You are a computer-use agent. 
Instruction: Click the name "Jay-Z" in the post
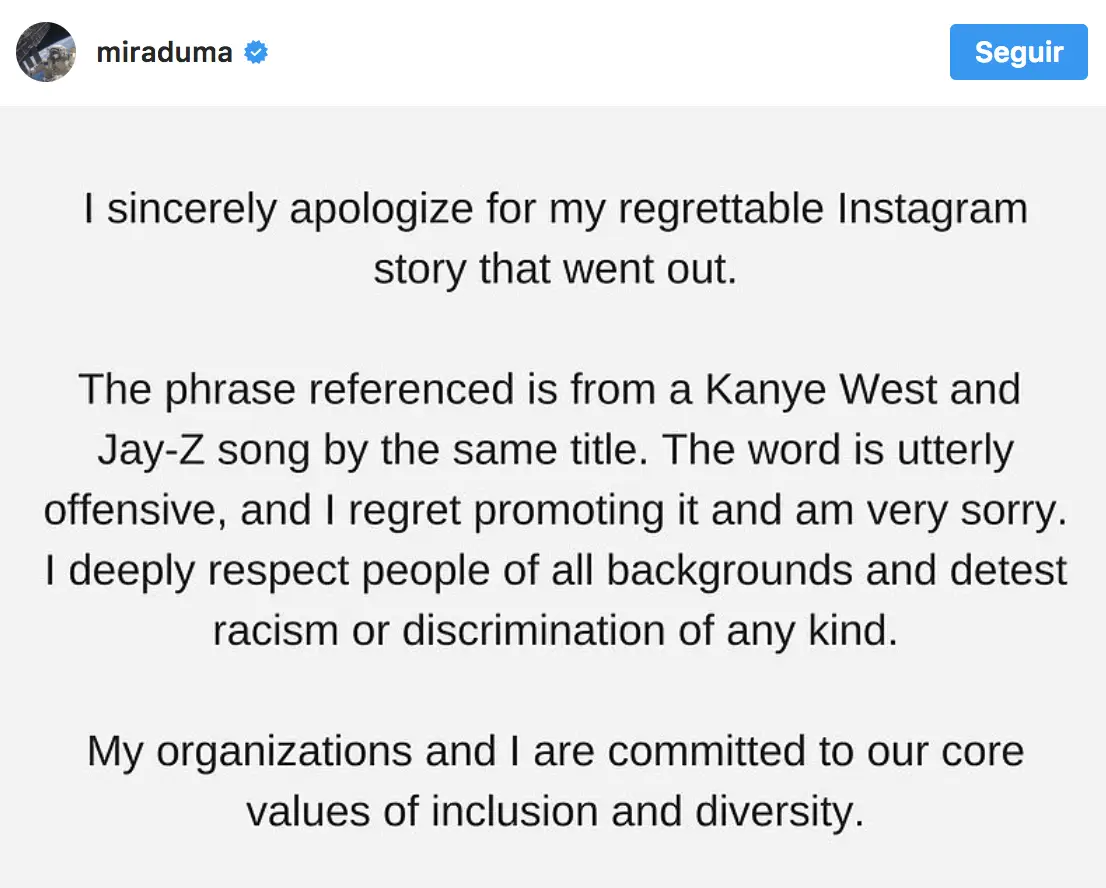pyautogui.click(x=151, y=450)
